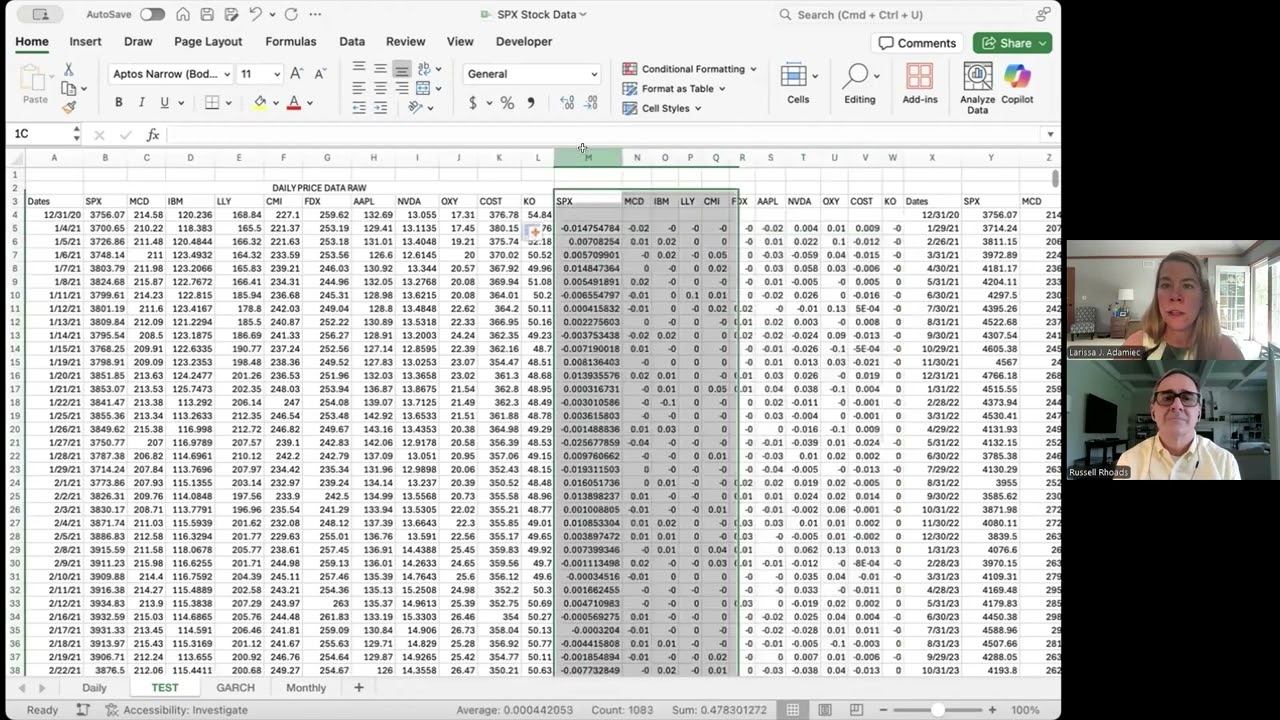Image resolution: width=1280 pixels, height=720 pixels.
Task: Open the Formulas ribbon tab
Action: tap(290, 42)
